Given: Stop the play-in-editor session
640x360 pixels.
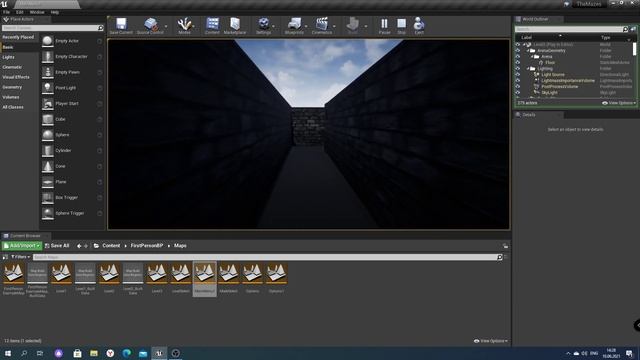Looking at the screenshot, I should coord(402,25).
